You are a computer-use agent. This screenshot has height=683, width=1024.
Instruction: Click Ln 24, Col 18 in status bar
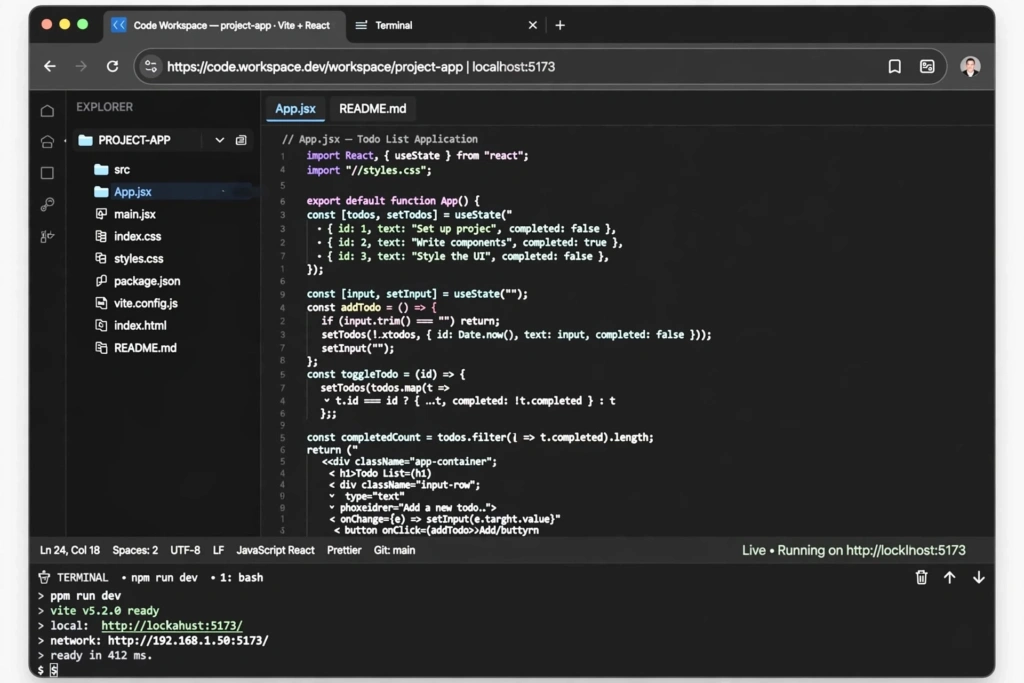70,550
